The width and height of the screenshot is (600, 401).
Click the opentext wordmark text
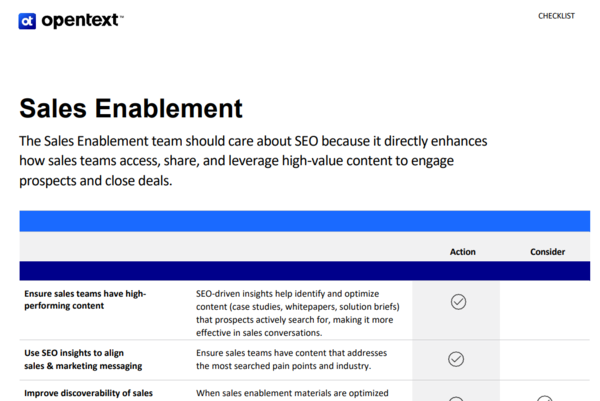[x=79, y=20]
